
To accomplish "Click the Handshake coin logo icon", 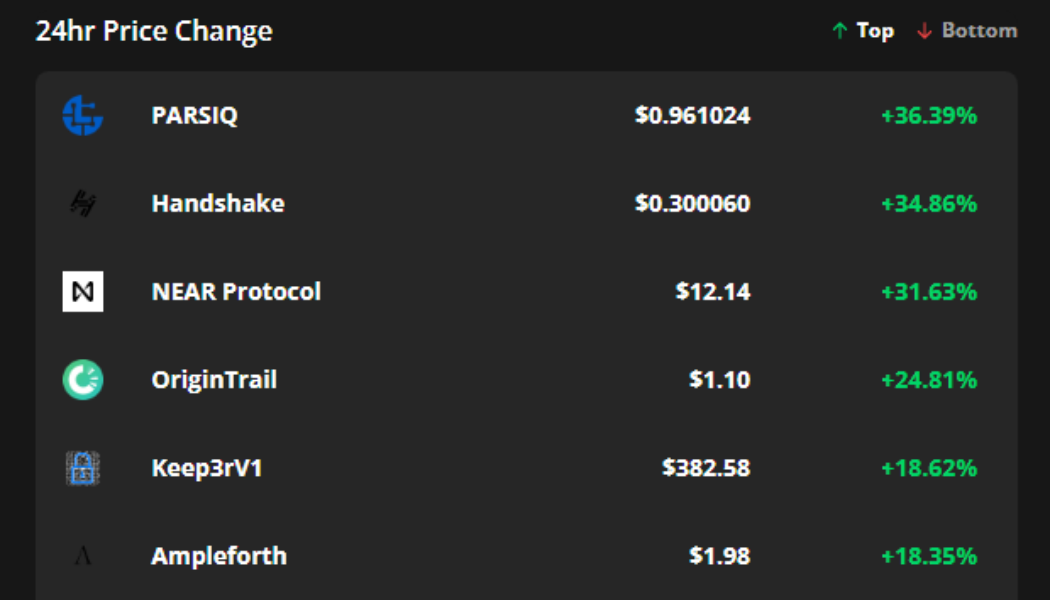I will tap(83, 204).
